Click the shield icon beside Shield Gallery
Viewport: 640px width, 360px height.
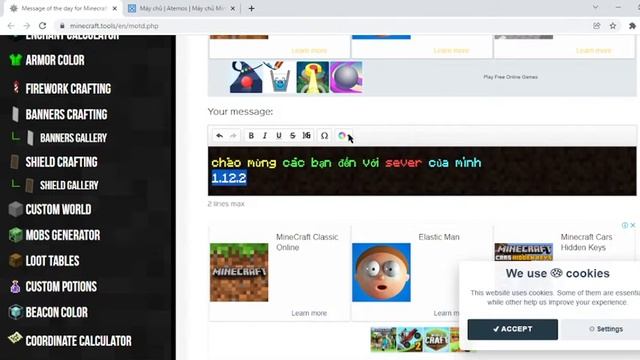point(29,185)
